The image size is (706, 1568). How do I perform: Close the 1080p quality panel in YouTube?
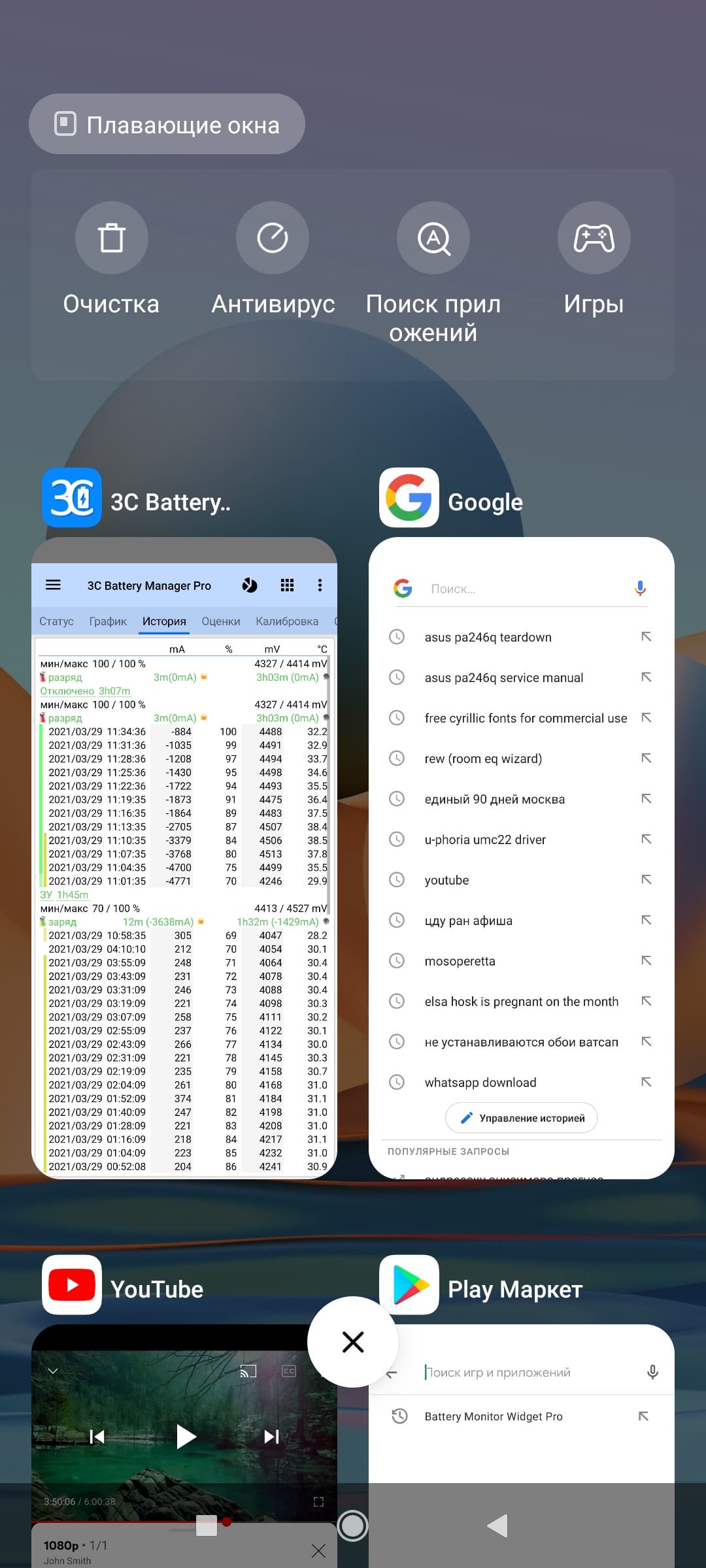pyautogui.click(x=318, y=1550)
